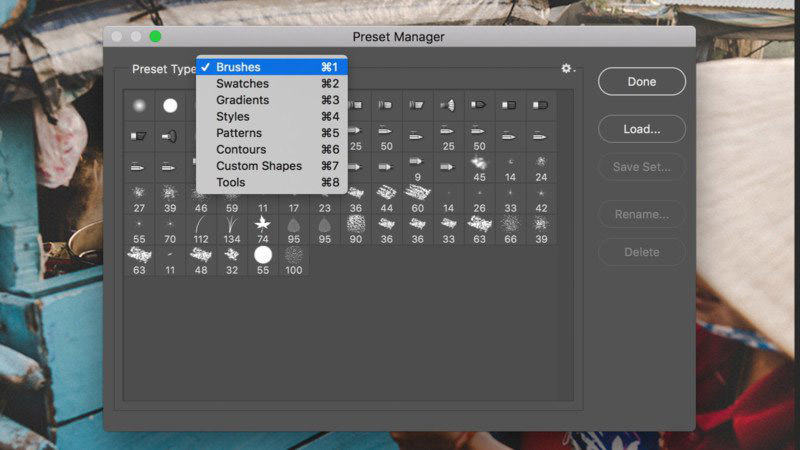Click the Done button

[x=641, y=82]
